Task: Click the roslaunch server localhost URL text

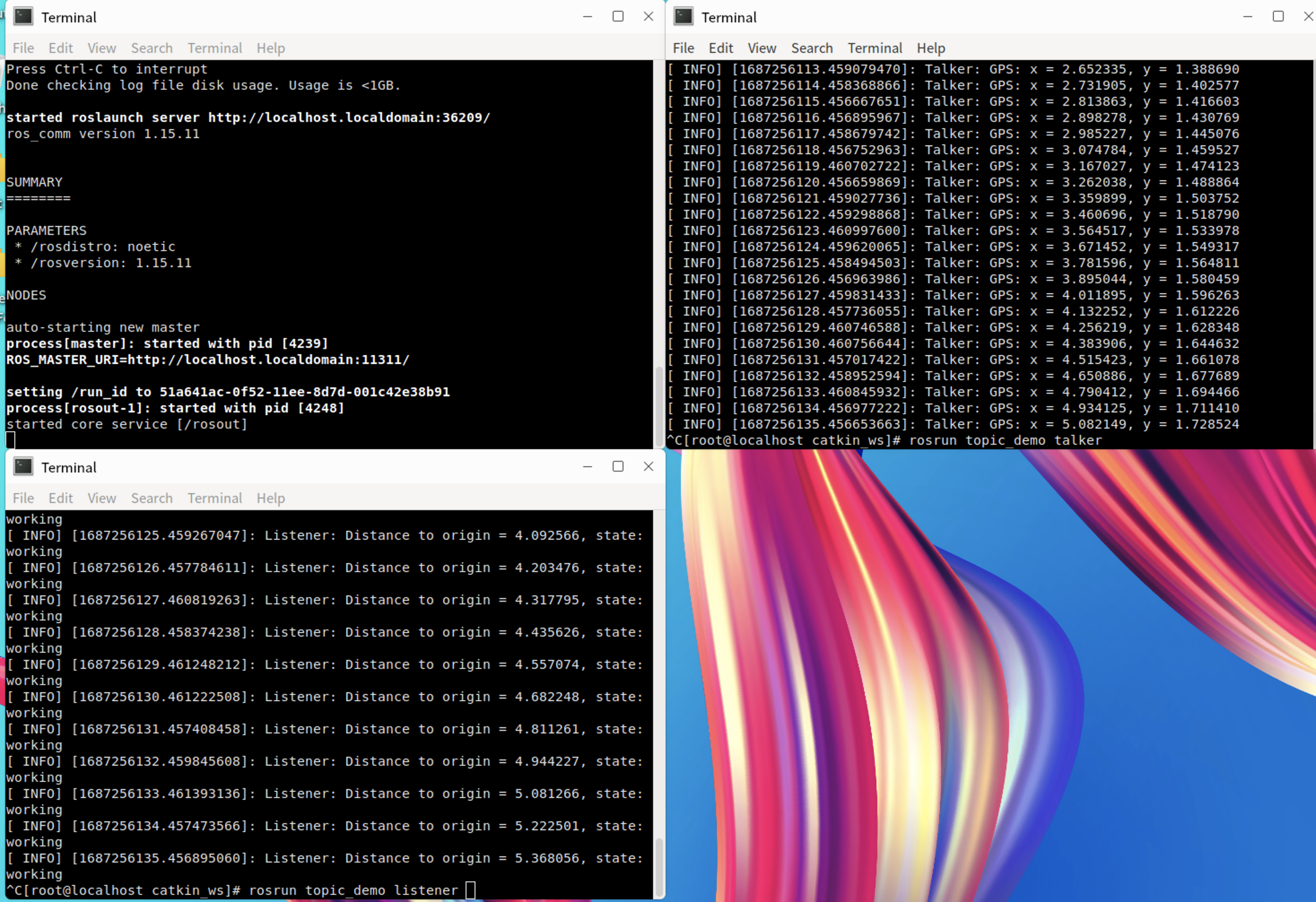Action: coord(348,118)
